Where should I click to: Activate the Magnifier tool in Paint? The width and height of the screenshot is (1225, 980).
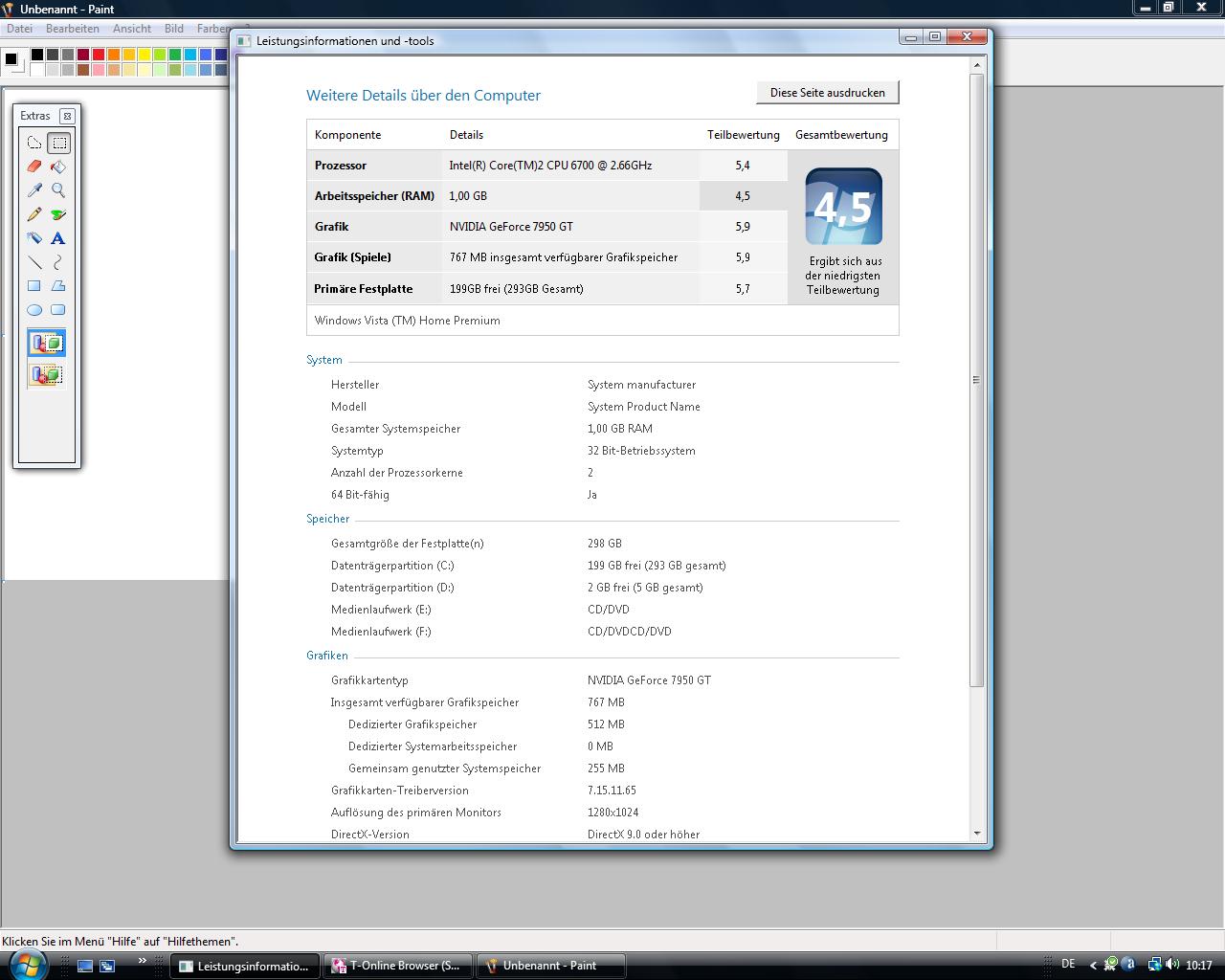58,190
